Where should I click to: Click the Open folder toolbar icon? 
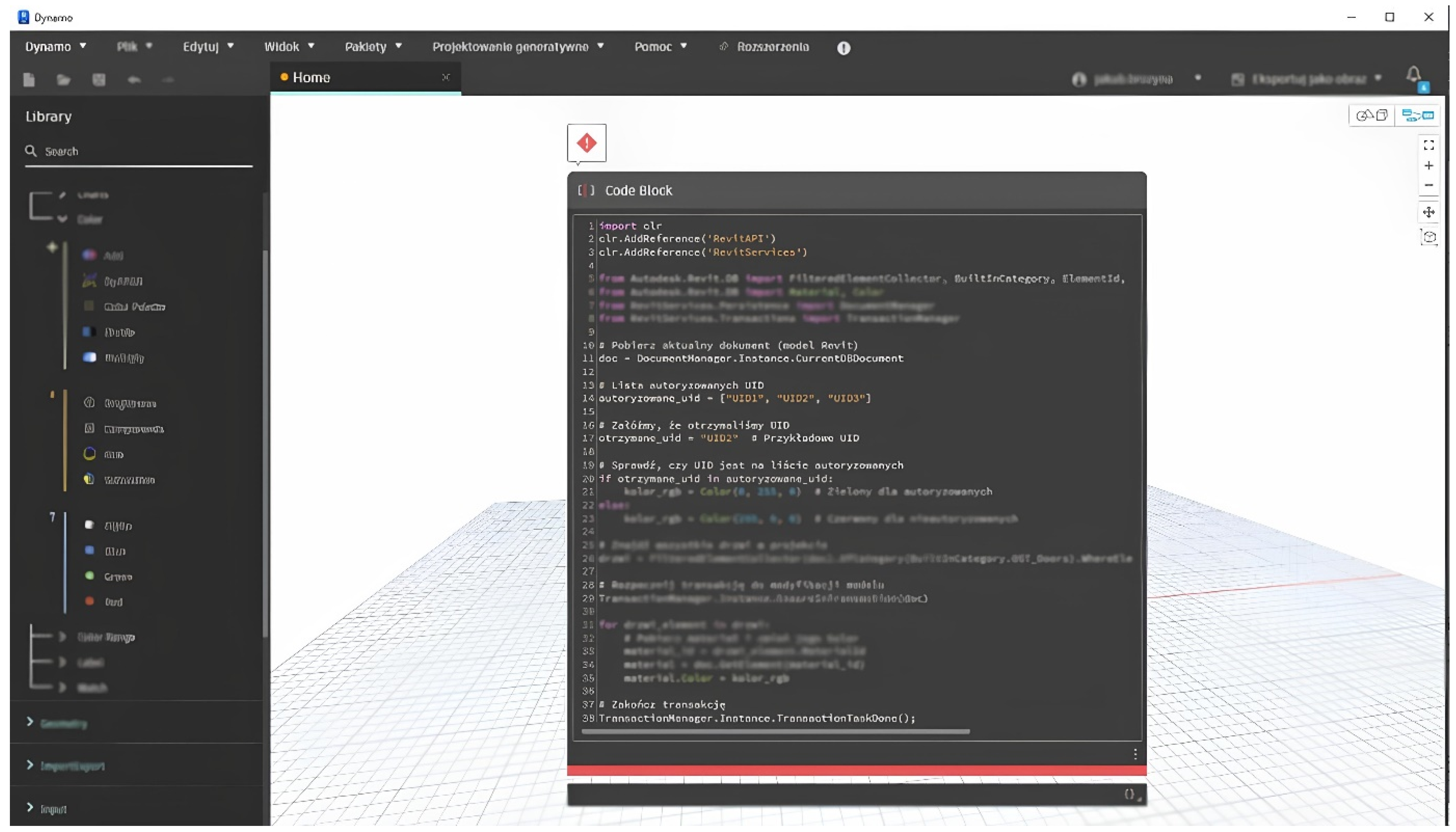click(x=64, y=80)
